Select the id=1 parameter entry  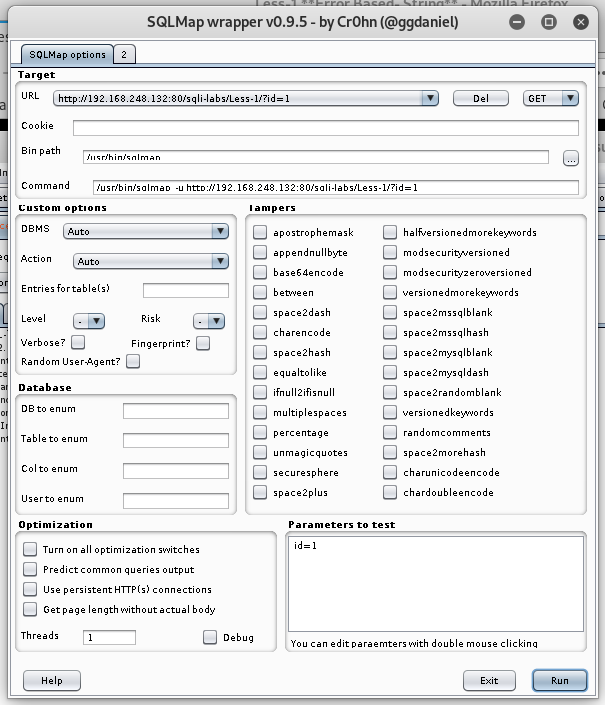(306, 545)
